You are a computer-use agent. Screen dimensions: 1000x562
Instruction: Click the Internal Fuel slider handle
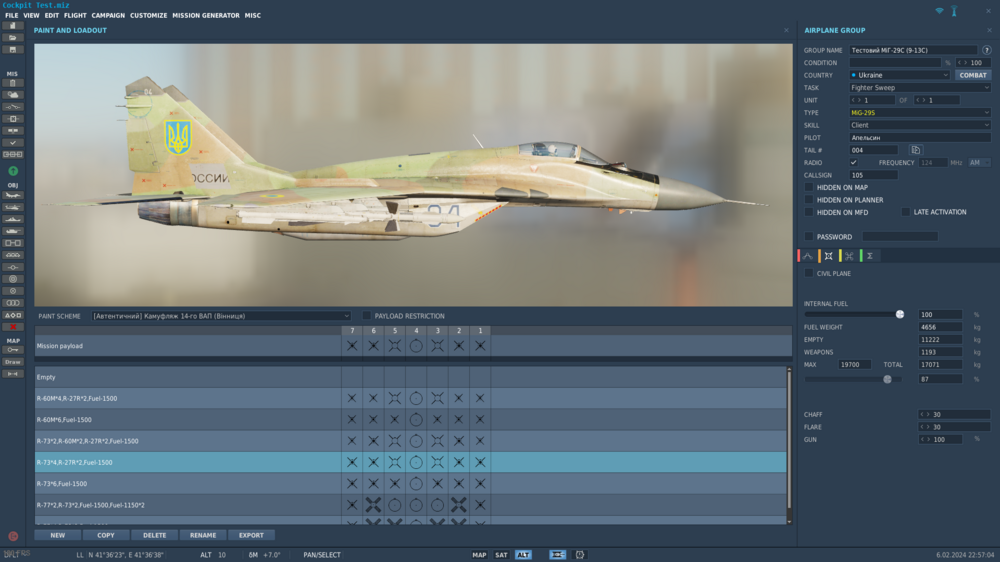(900, 314)
